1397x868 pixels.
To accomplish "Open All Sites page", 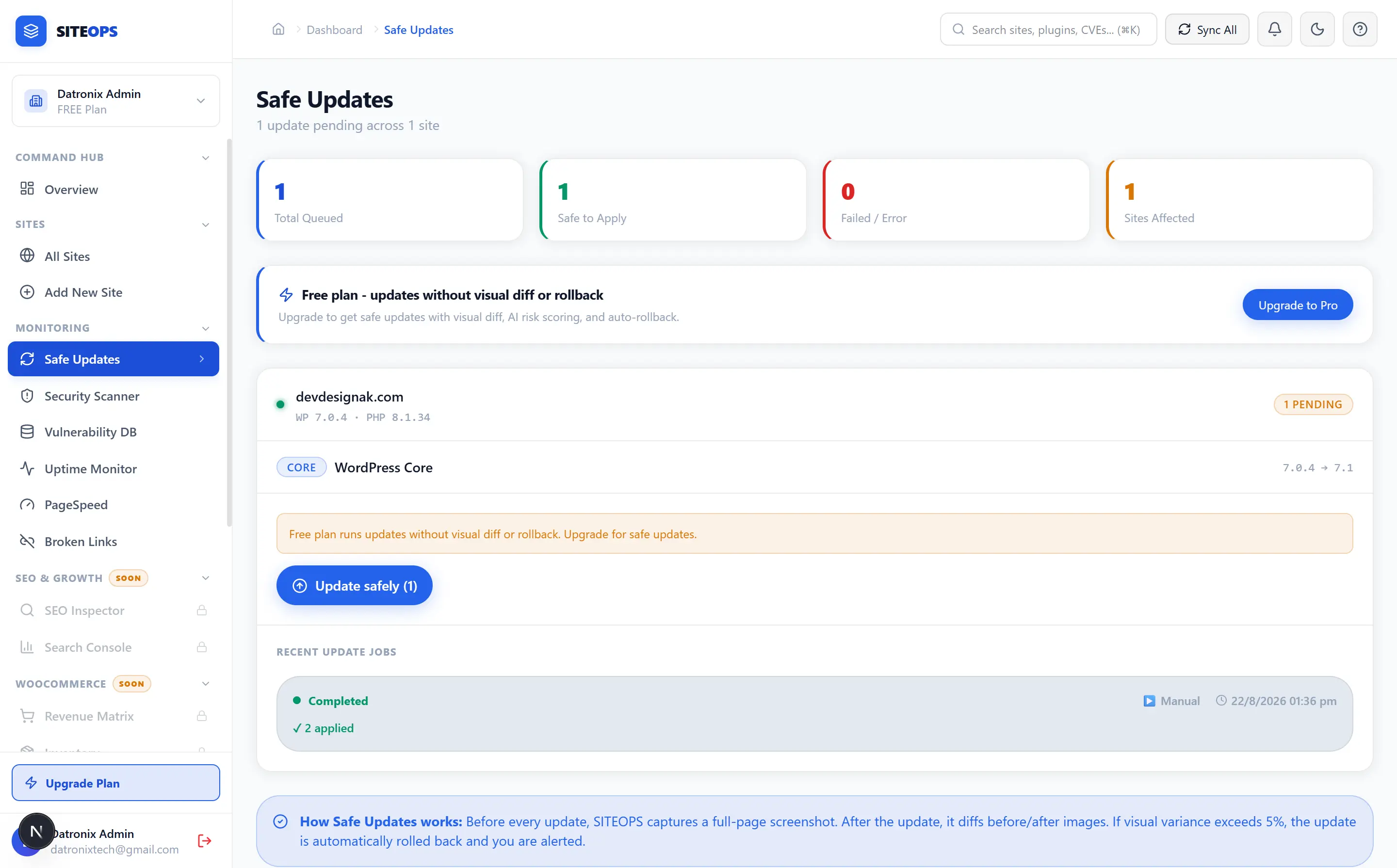I will 114,256.
